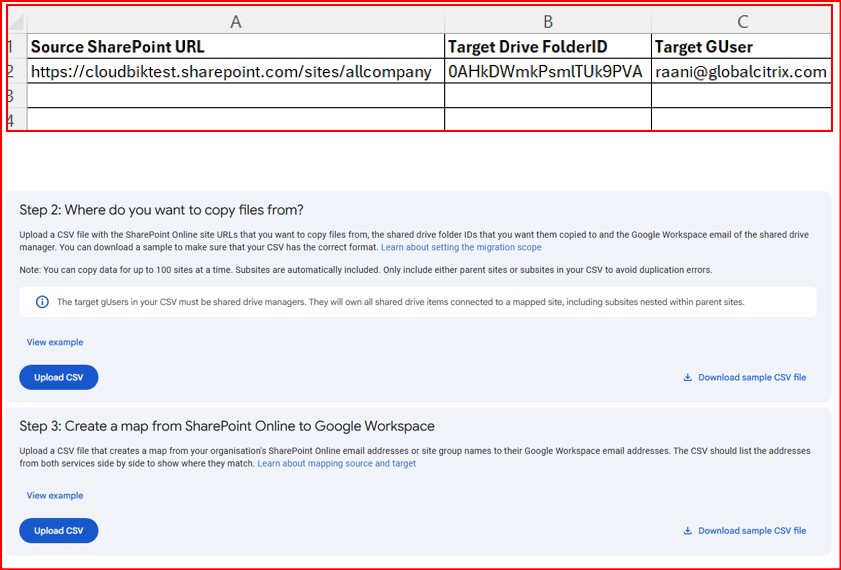Screen dimensions: 841x570
Task: Click the Target GUser header cell
Action: click(x=741, y=46)
